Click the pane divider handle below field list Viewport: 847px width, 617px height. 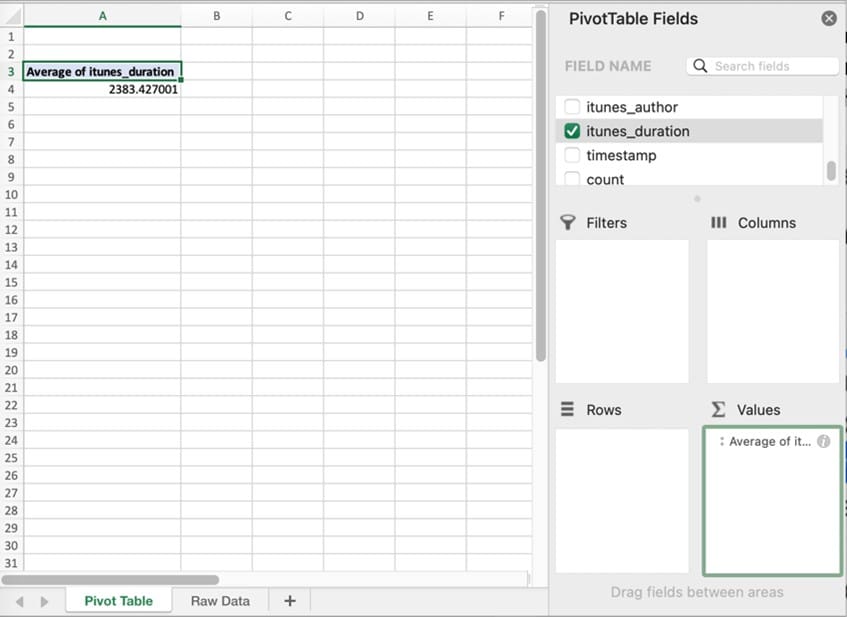[x=697, y=199]
